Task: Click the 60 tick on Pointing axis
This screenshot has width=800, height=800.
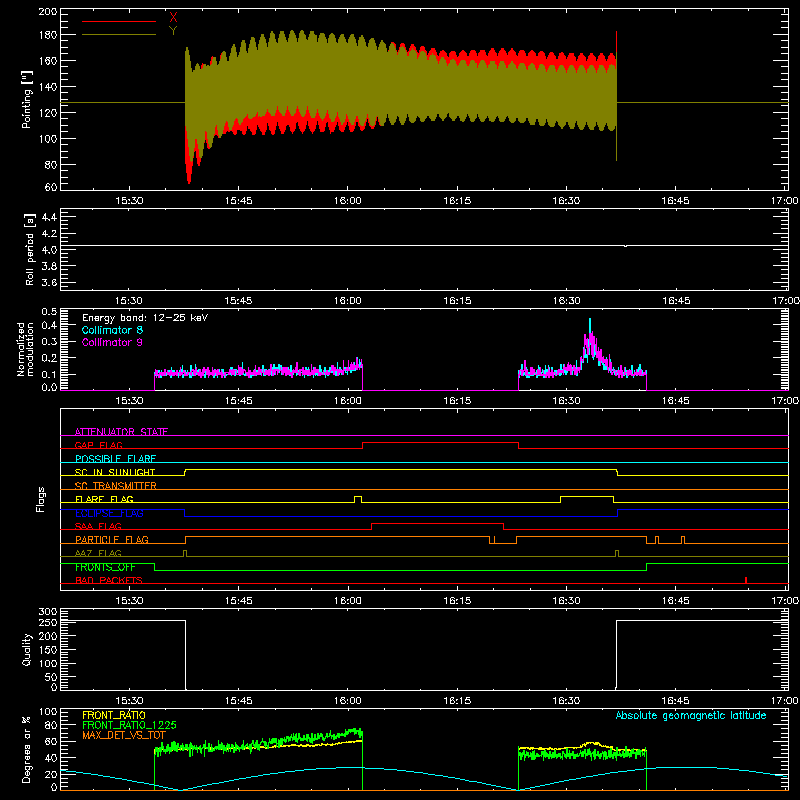Action: [51, 187]
